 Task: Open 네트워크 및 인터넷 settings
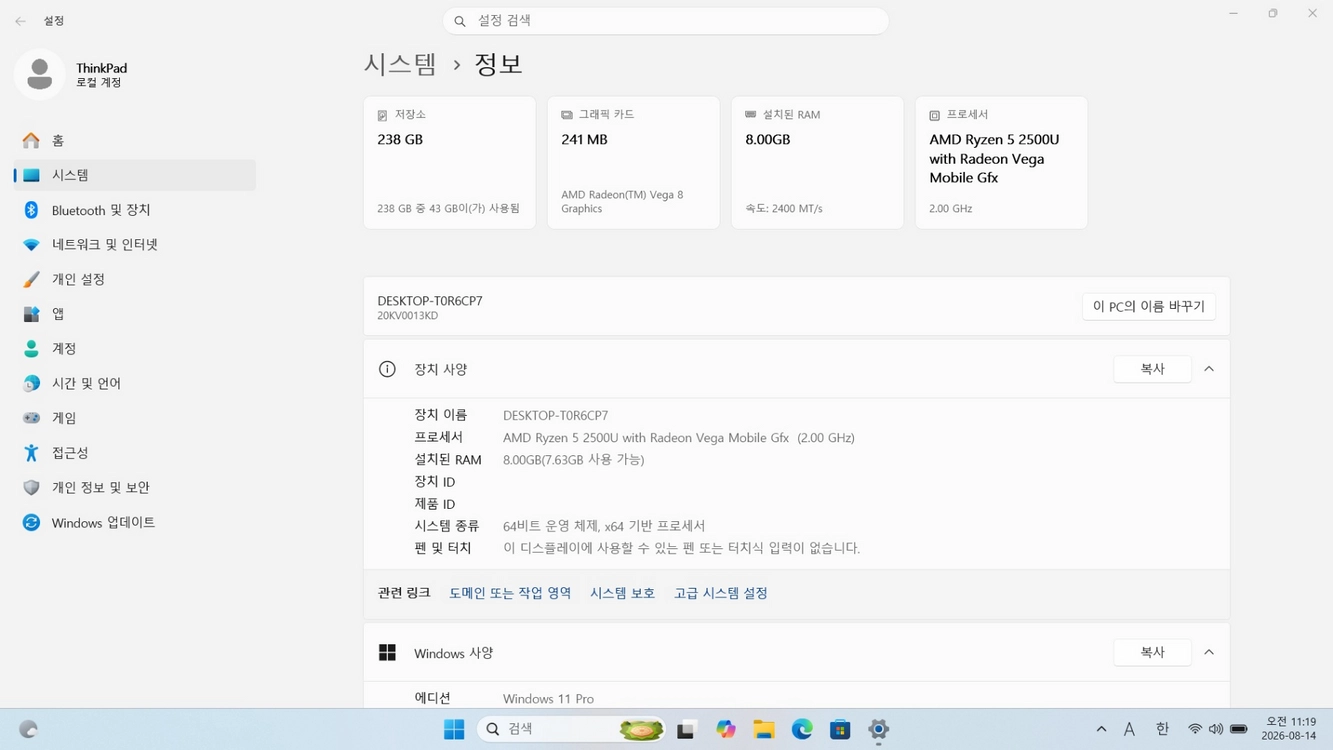pyautogui.click(x=135, y=245)
